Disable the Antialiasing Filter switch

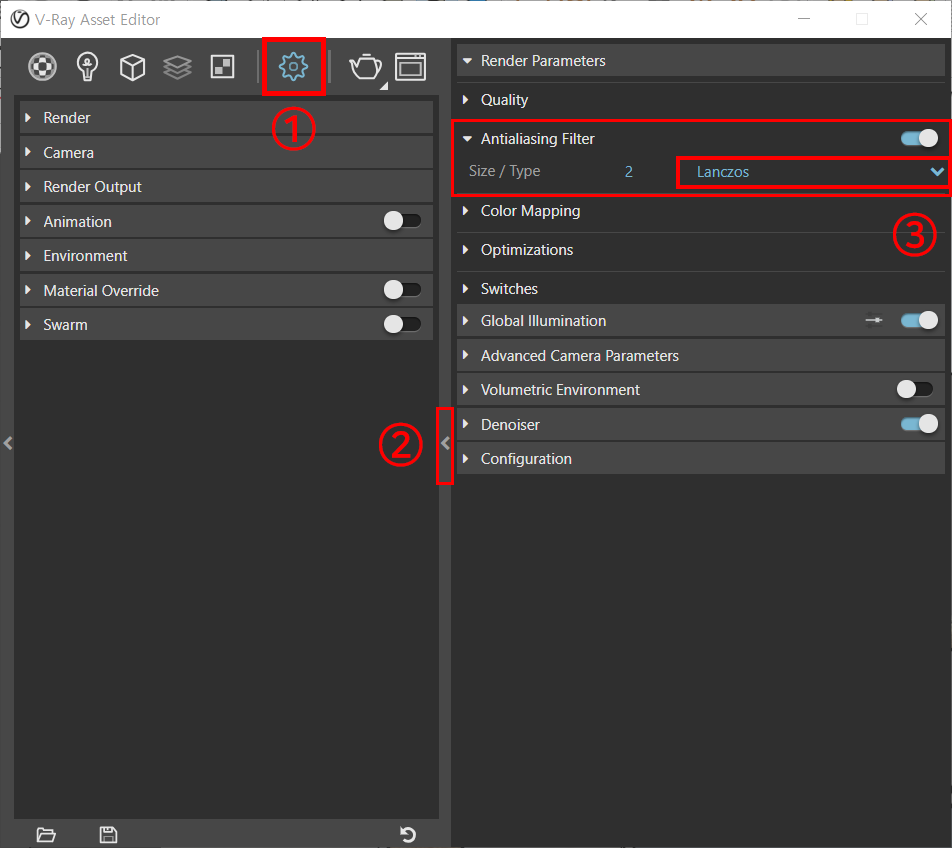[x=919, y=138]
